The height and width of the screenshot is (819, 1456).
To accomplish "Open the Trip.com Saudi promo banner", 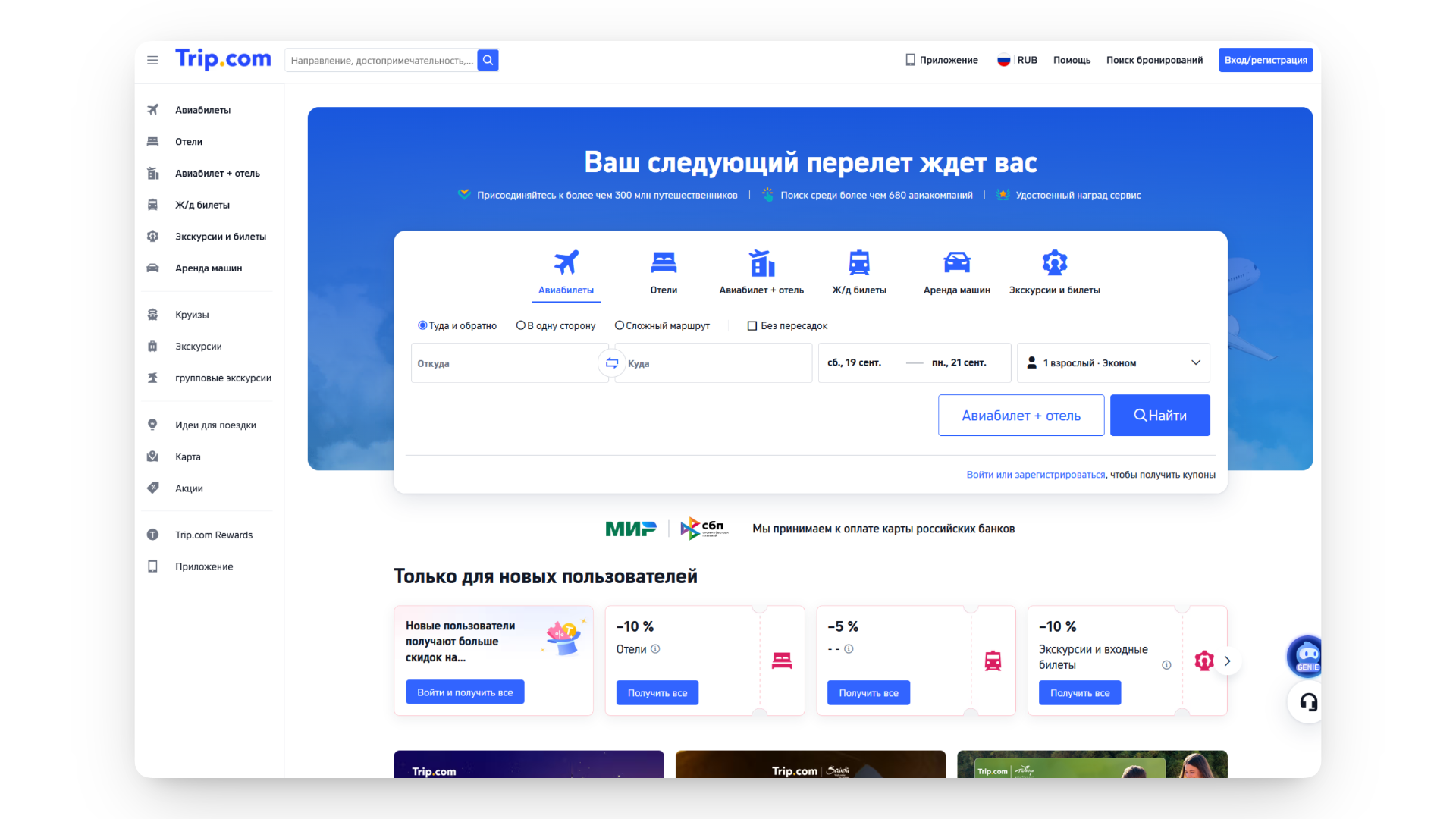I will pyautogui.click(x=810, y=764).
